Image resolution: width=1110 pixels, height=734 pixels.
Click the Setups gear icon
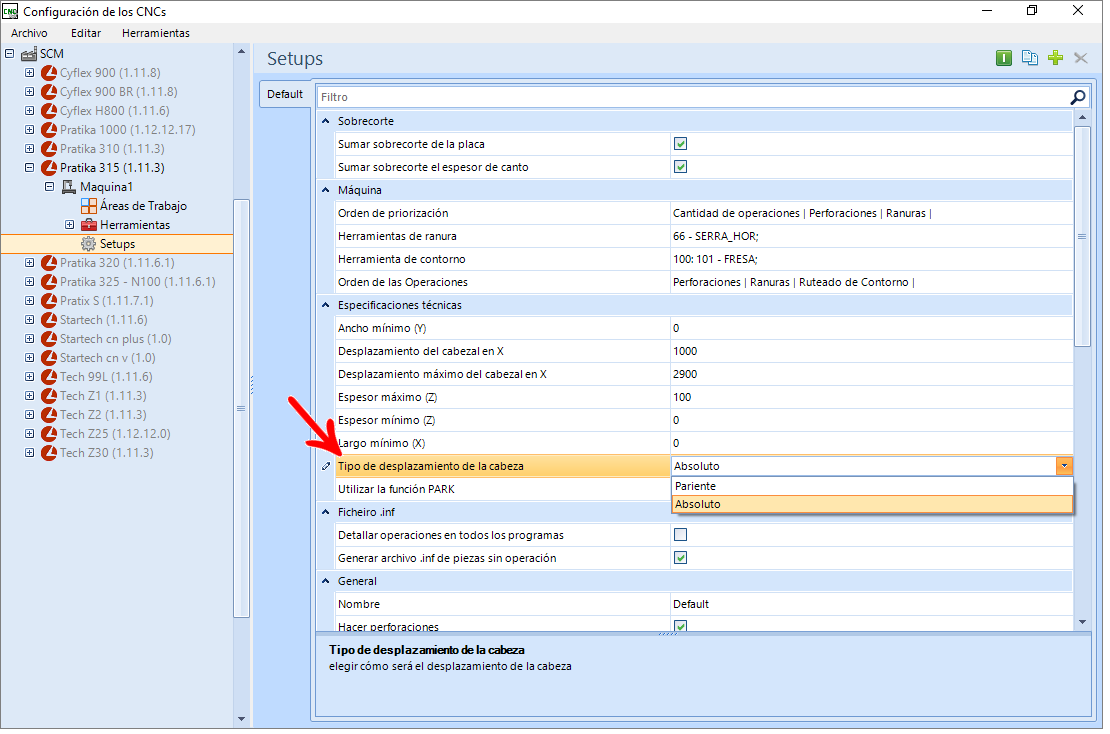(x=88, y=243)
